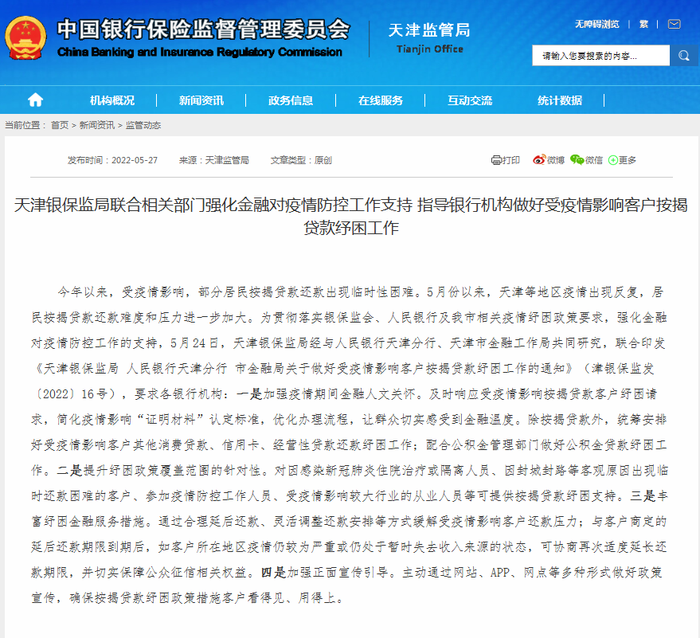The image size is (700, 638).
Task: Click the bold 二是 in the article
Action: click(69, 470)
